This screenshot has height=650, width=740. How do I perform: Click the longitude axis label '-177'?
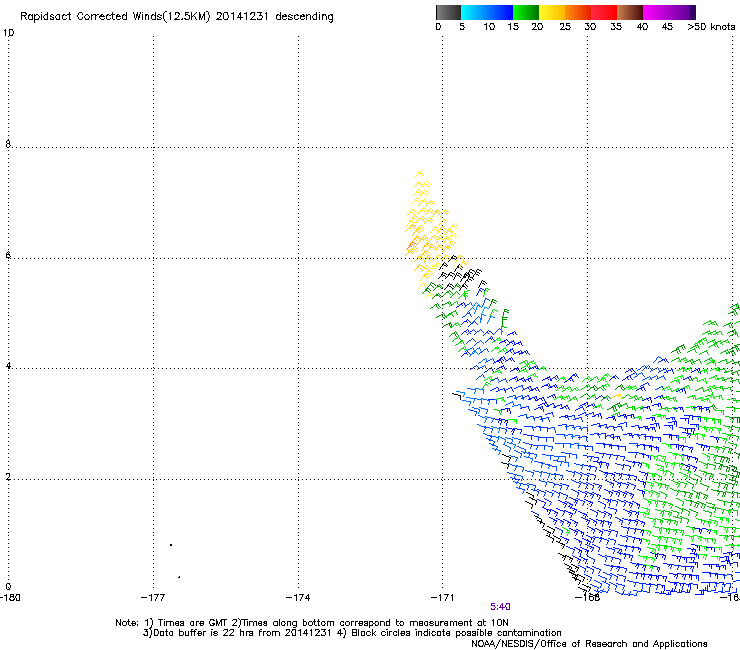[x=153, y=598]
